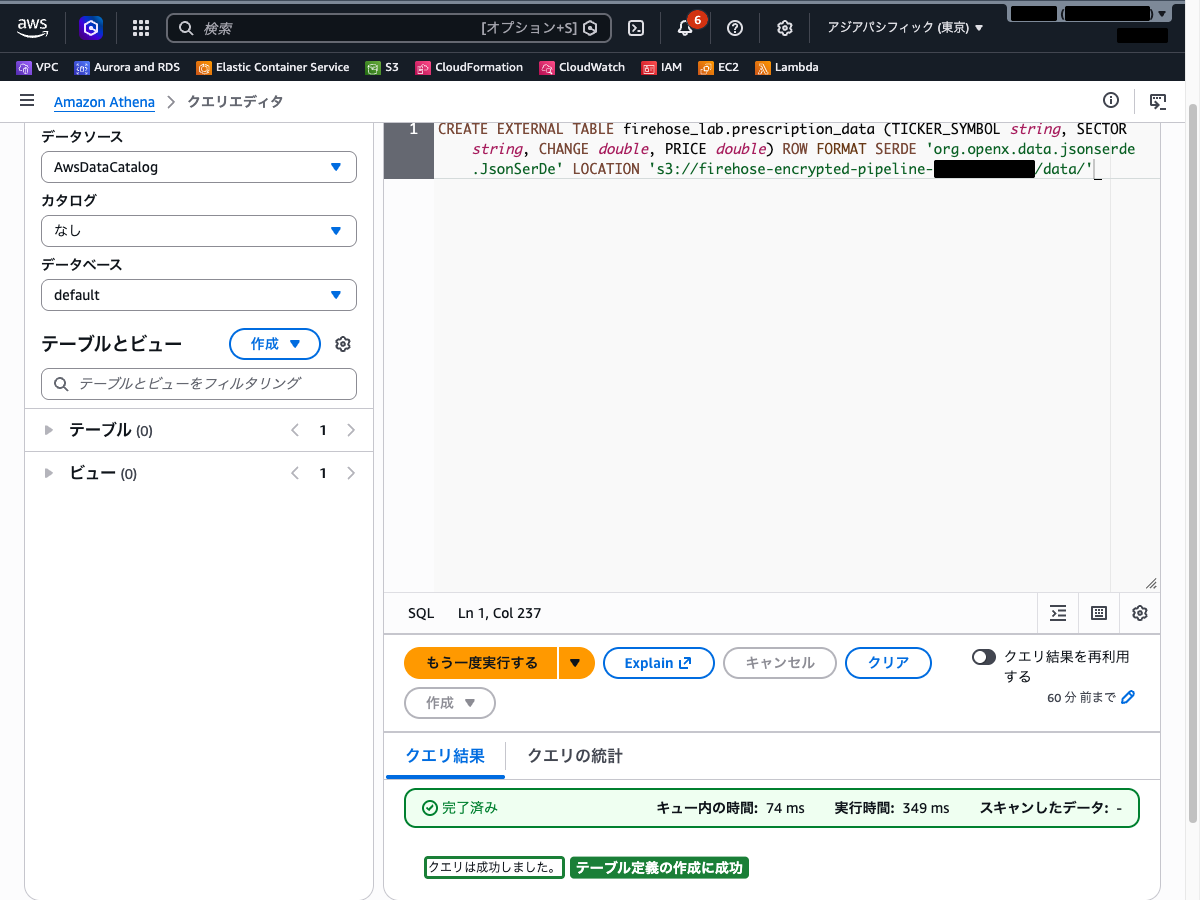The height and width of the screenshot is (900, 1200).
Task: Click the Amazon Q icon in header
Action: coord(91,28)
